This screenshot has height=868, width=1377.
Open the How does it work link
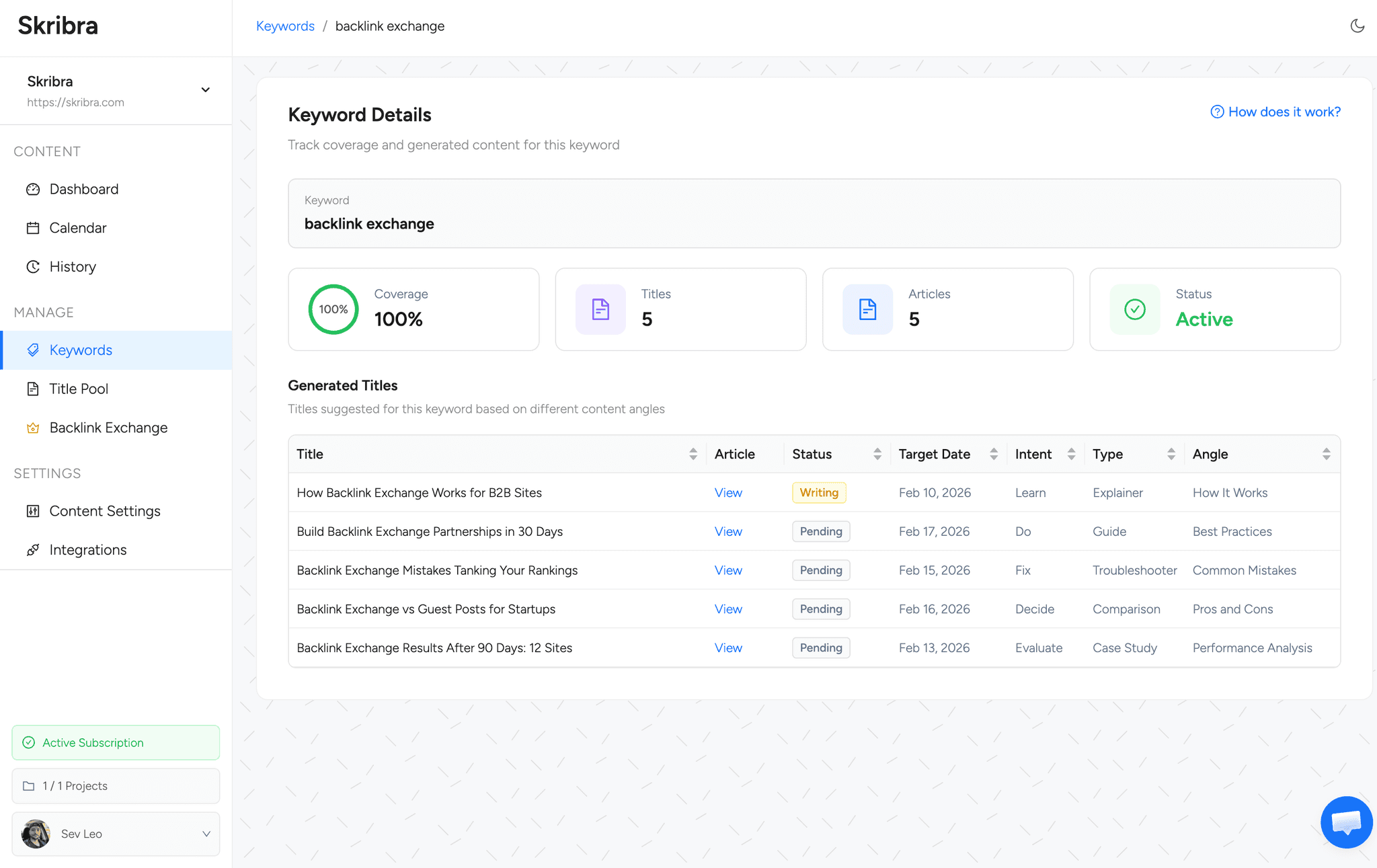1275,112
